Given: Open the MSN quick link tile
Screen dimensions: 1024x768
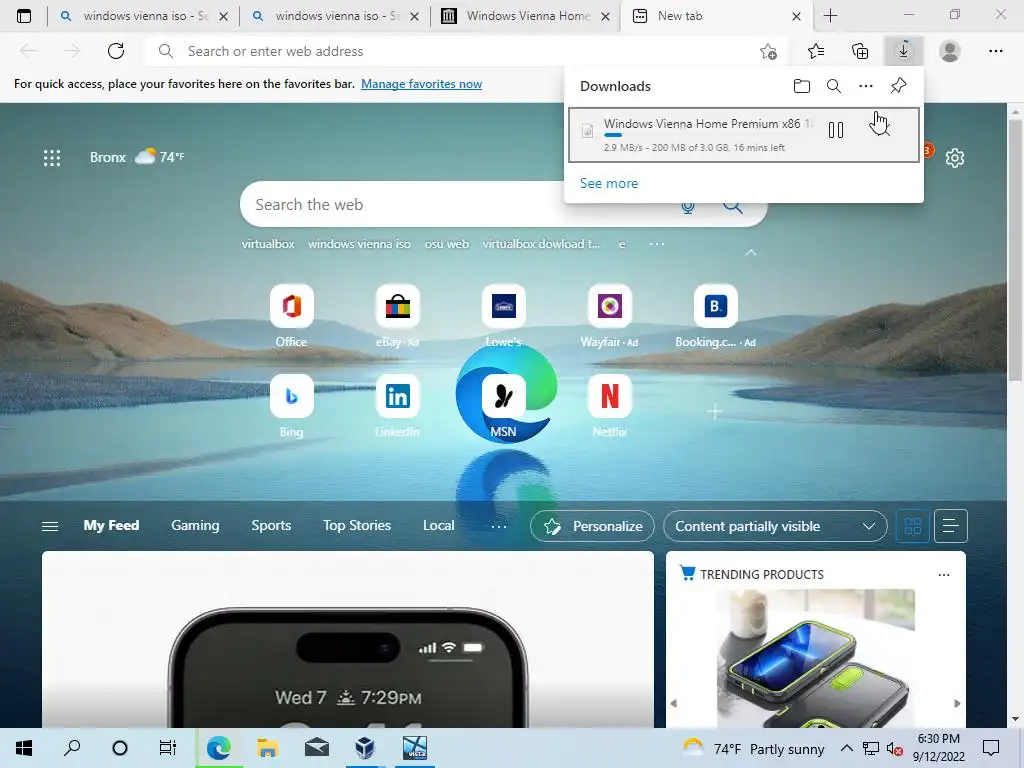Looking at the screenshot, I should pos(504,396).
